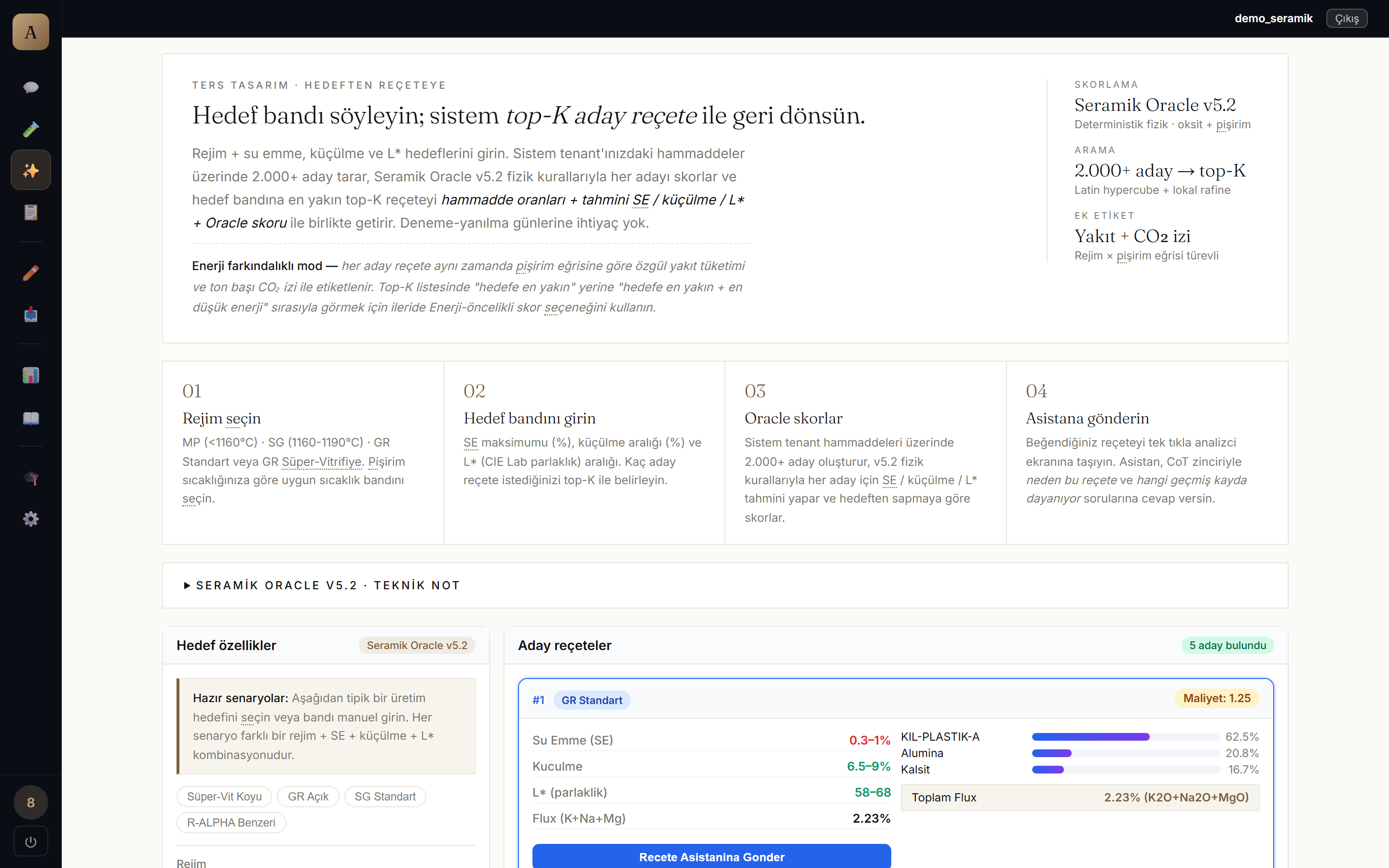Viewport: 1389px width, 868px height.
Task: Click the '04 Asistana gönderin' step heading
Action: click(x=1087, y=418)
